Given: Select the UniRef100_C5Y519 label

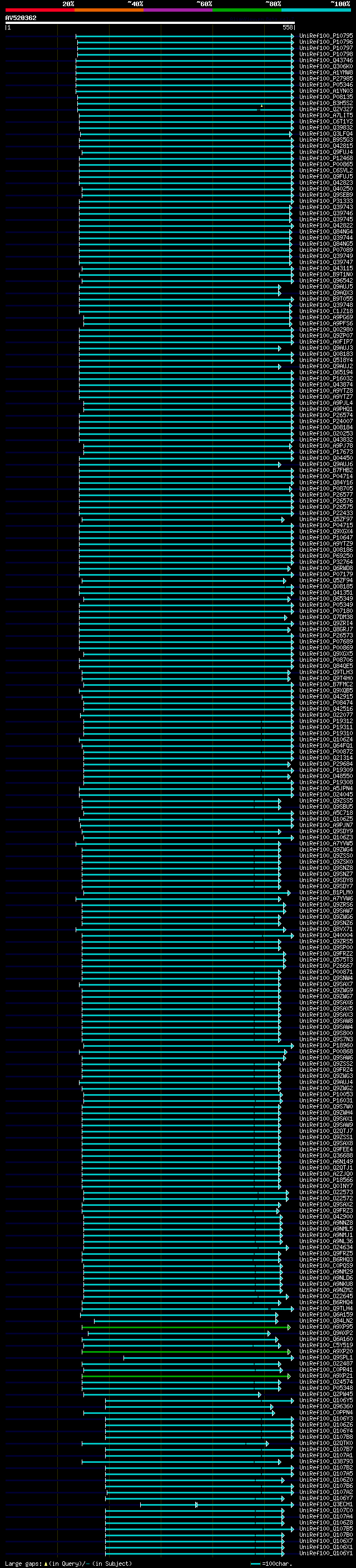Looking at the screenshot, I should pyautogui.click(x=326, y=1345).
